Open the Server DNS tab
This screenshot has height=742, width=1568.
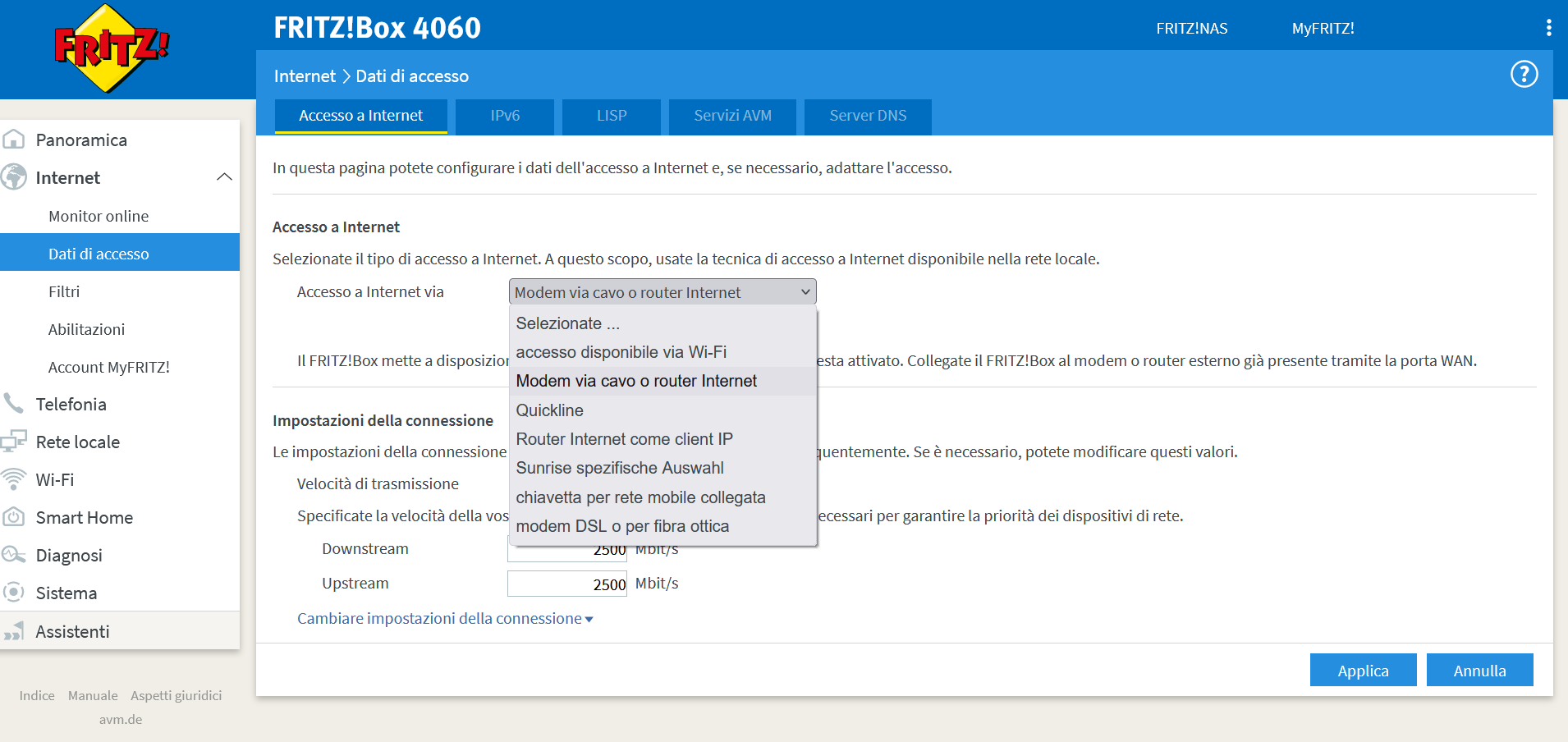(x=868, y=116)
